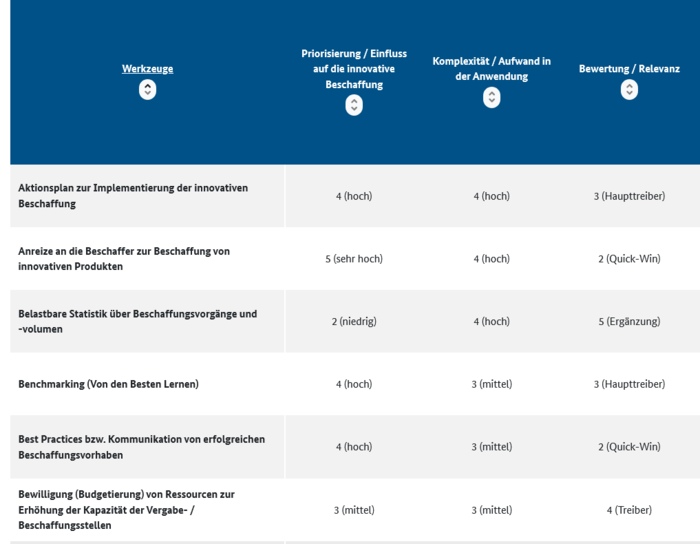The image size is (700, 544).
Task: Select the Belastbare Statistik row title
Action: click(137, 321)
